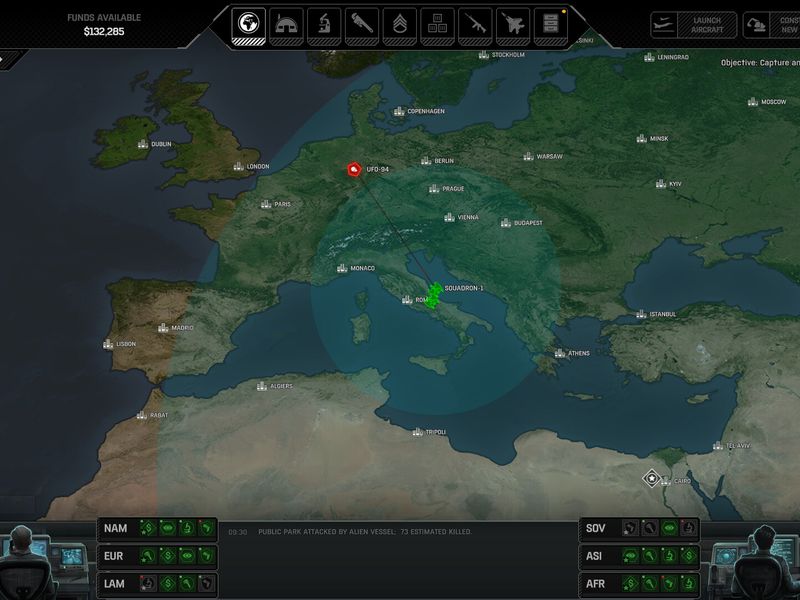
Task: Select the red UFO-94 marker
Action: click(354, 169)
